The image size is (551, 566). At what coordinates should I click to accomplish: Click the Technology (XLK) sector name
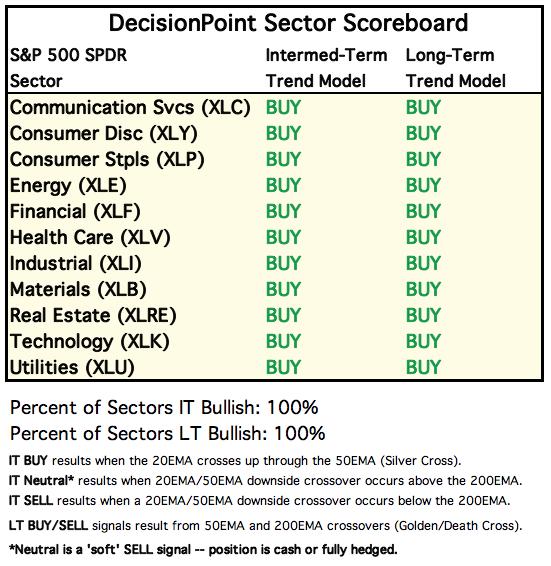coord(90,341)
